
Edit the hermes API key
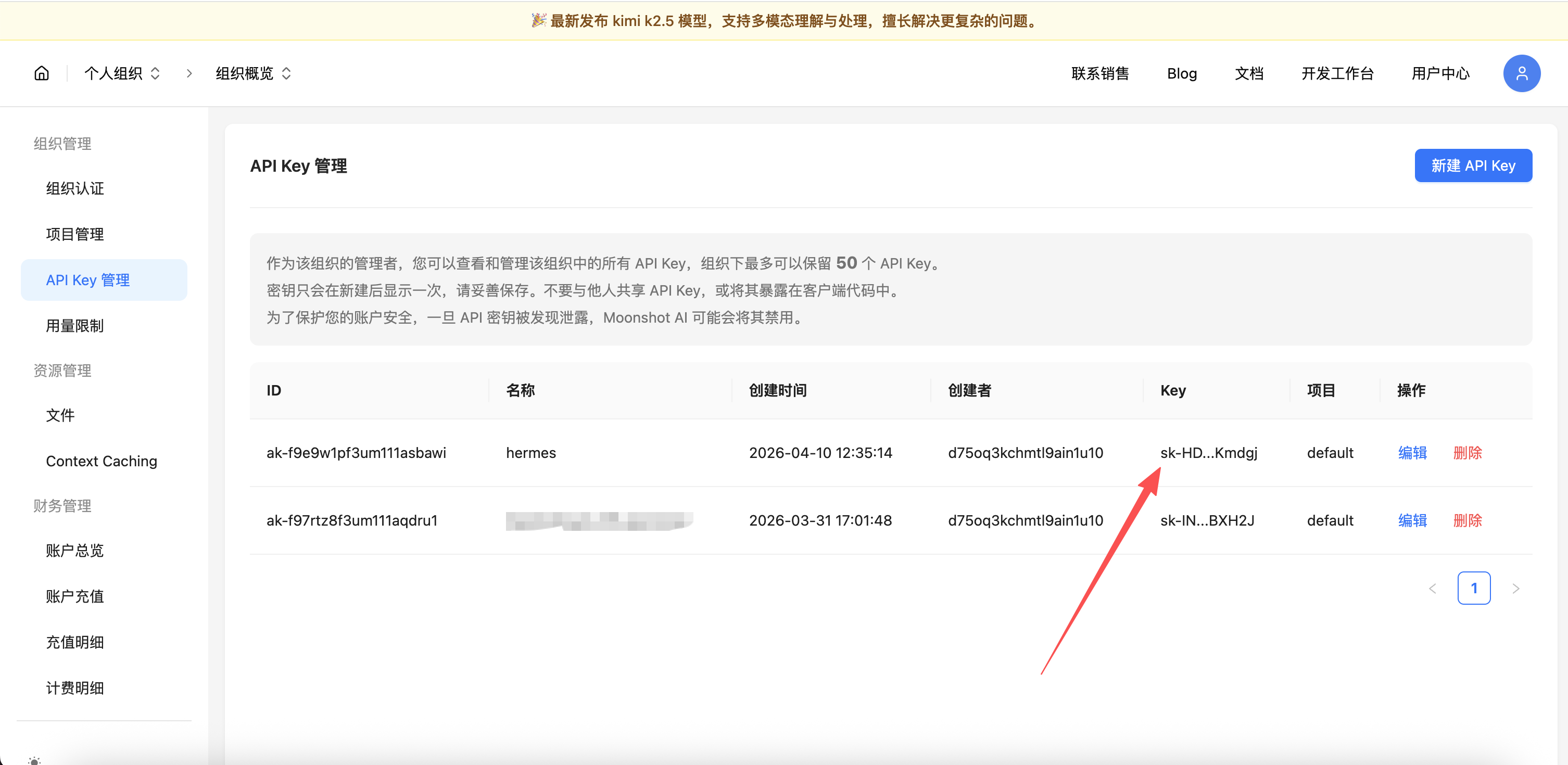coord(1412,453)
